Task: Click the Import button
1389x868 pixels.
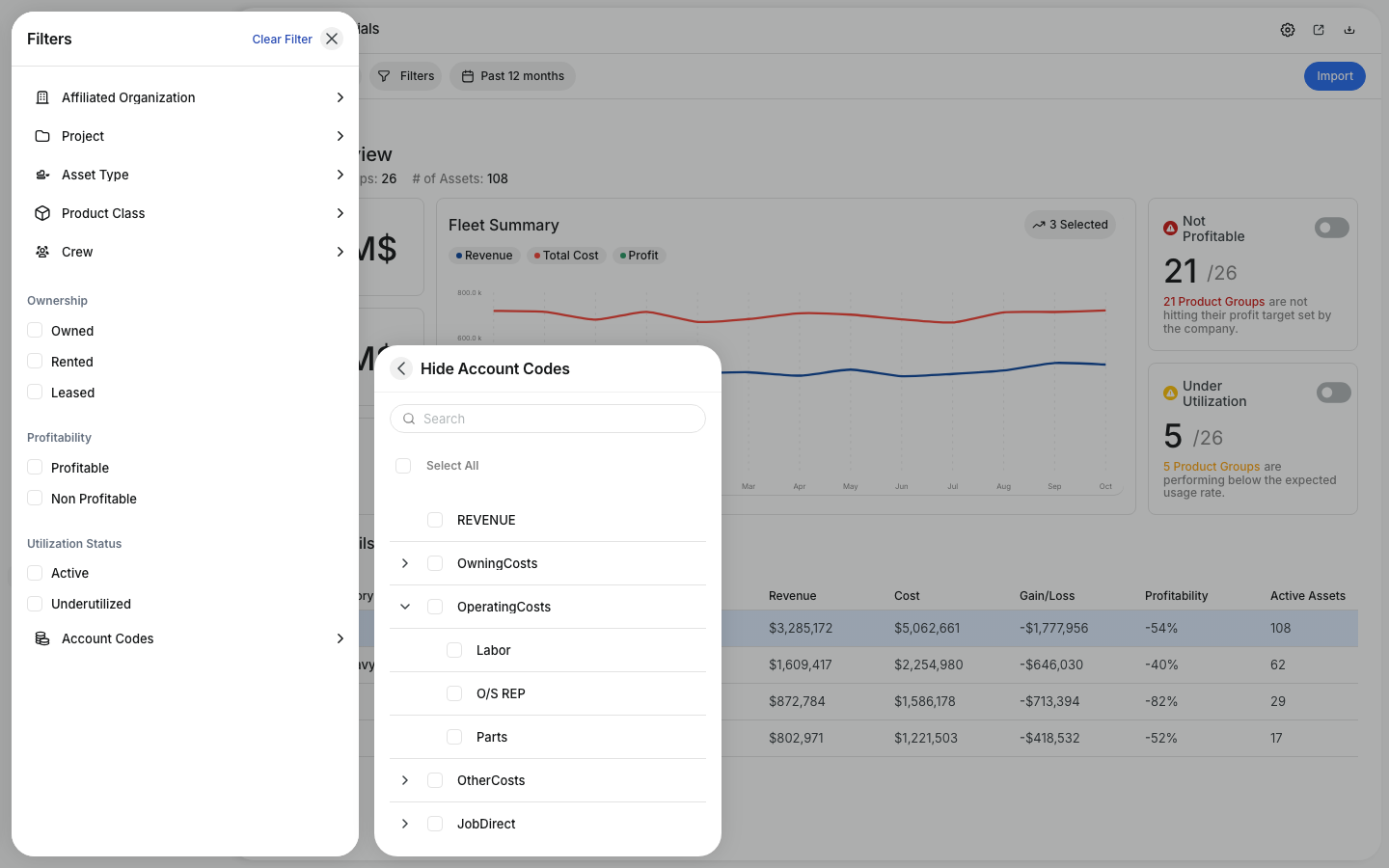Action: 1335,76
